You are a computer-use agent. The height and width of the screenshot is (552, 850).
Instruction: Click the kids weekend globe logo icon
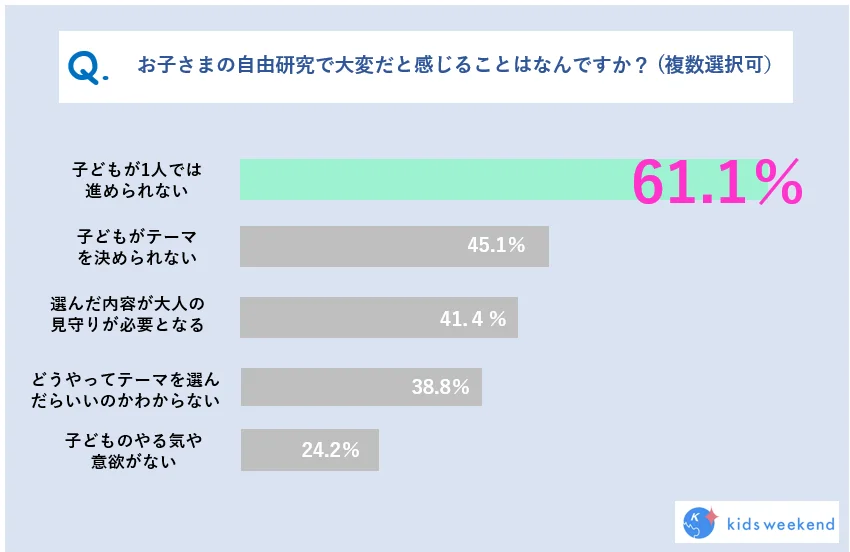pyautogui.click(x=700, y=522)
